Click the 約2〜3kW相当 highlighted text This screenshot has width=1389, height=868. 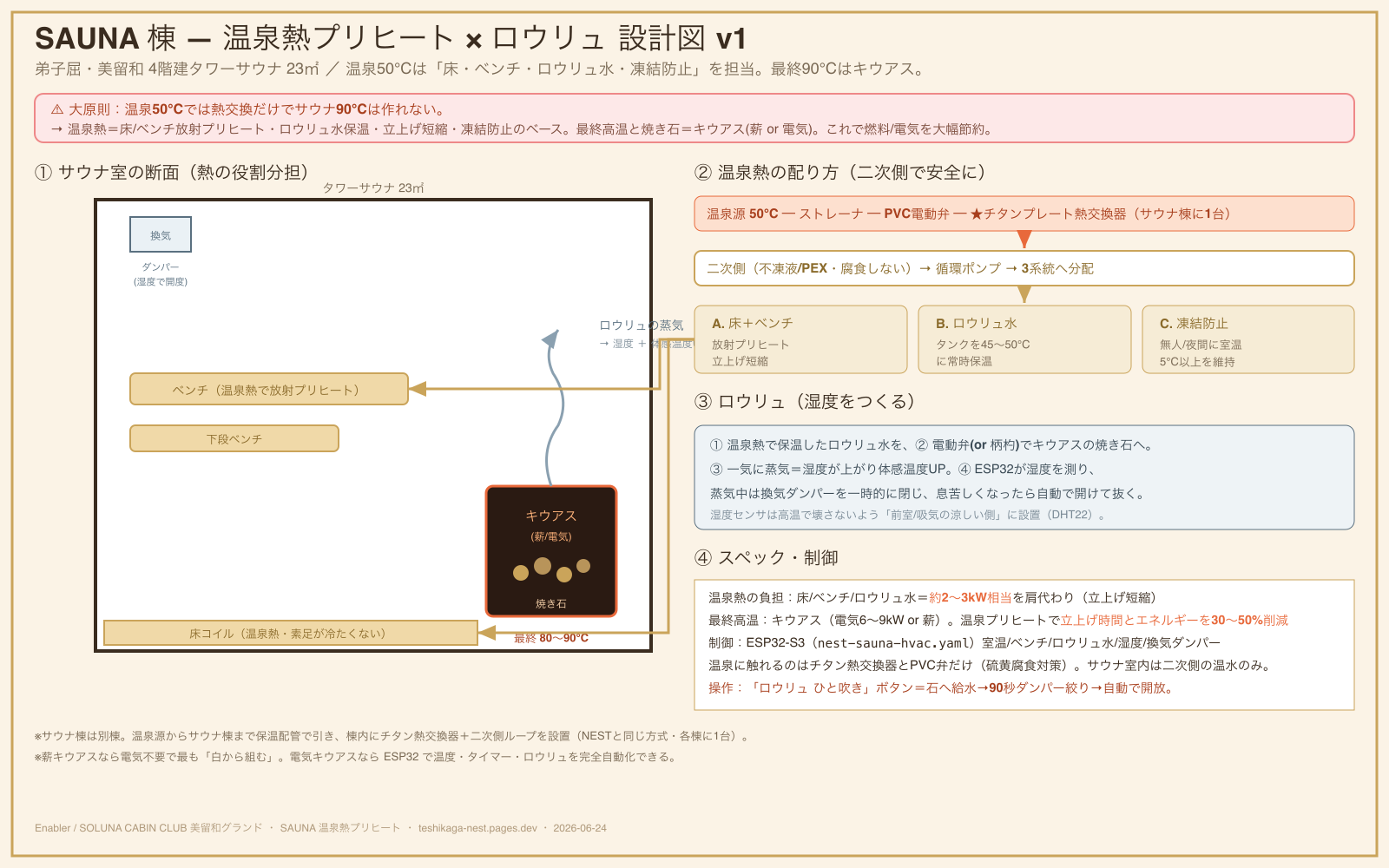click(x=971, y=597)
